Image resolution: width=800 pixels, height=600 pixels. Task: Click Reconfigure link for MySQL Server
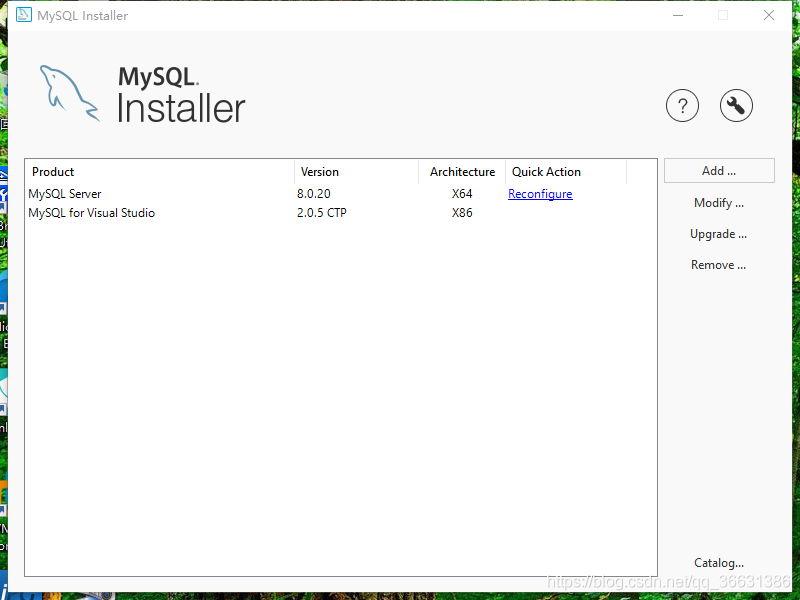540,194
